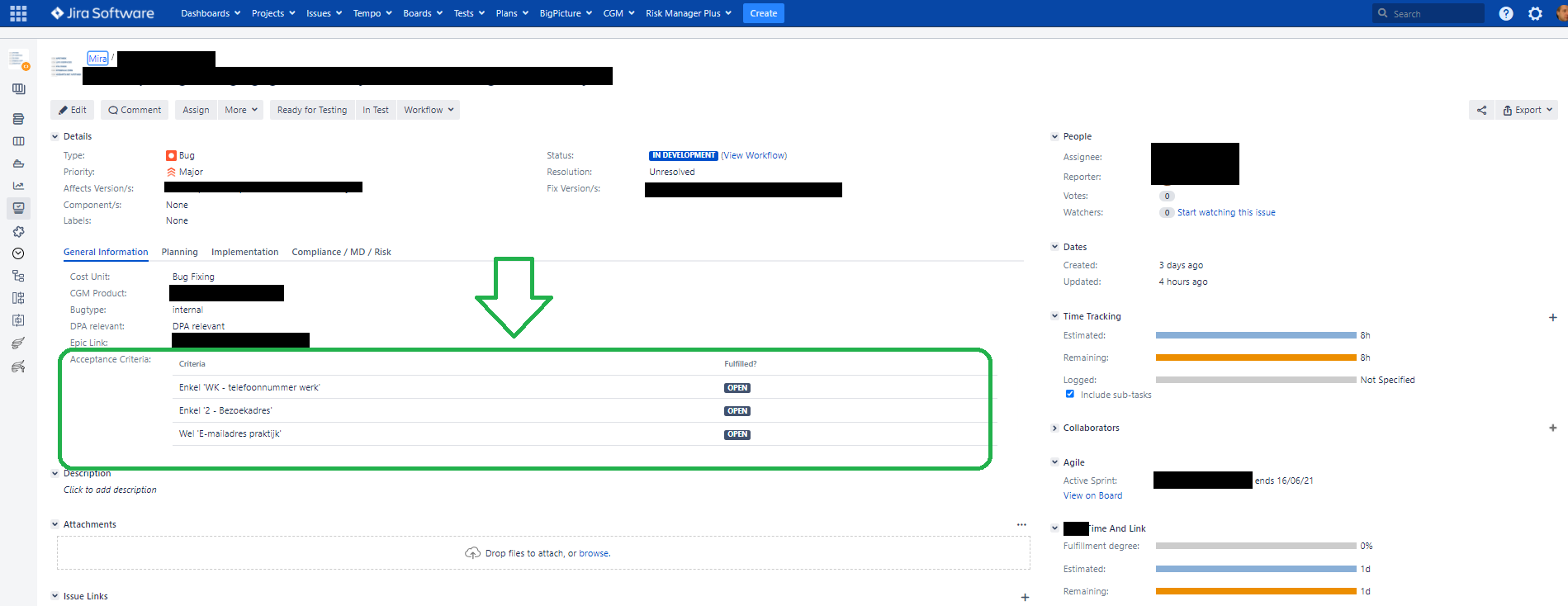
Task: Switch to Compliance / MD / Risk tab
Action: pyautogui.click(x=342, y=253)
